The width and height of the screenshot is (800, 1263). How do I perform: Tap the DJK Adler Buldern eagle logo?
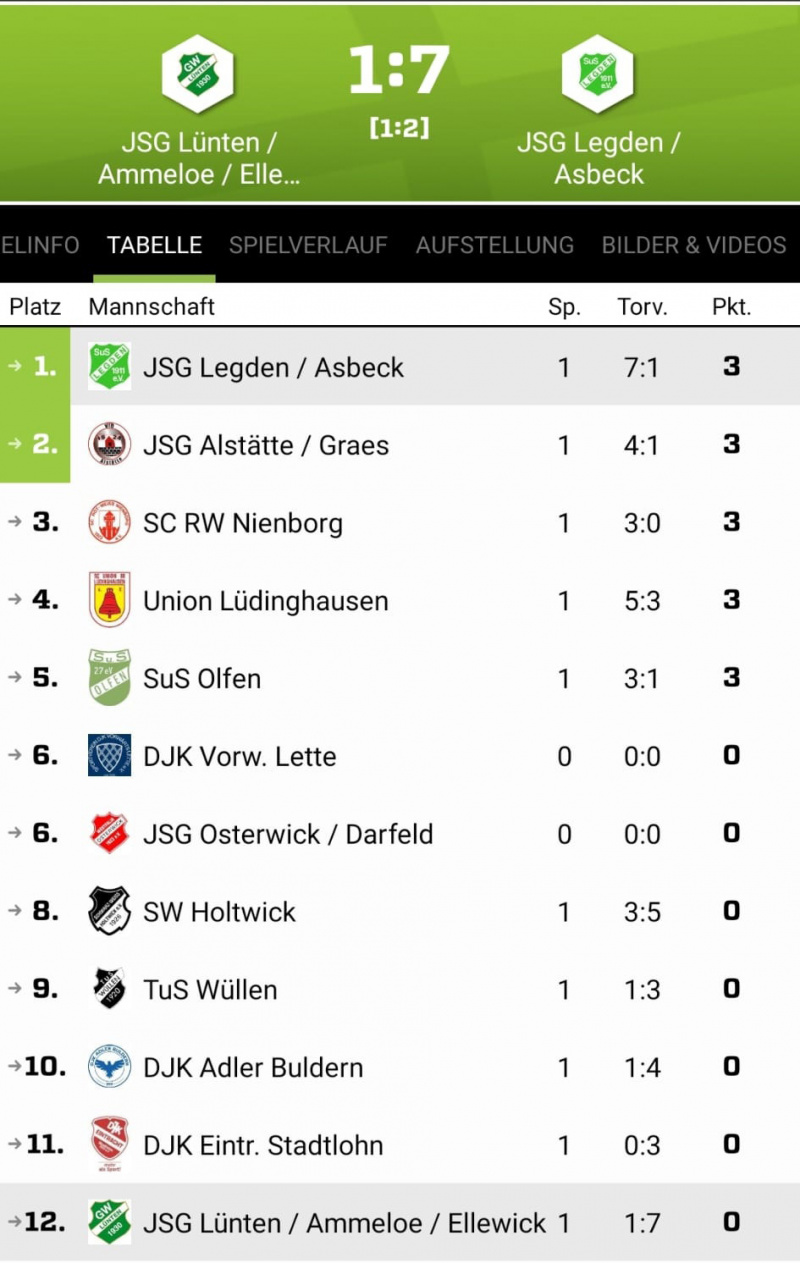109,1067
